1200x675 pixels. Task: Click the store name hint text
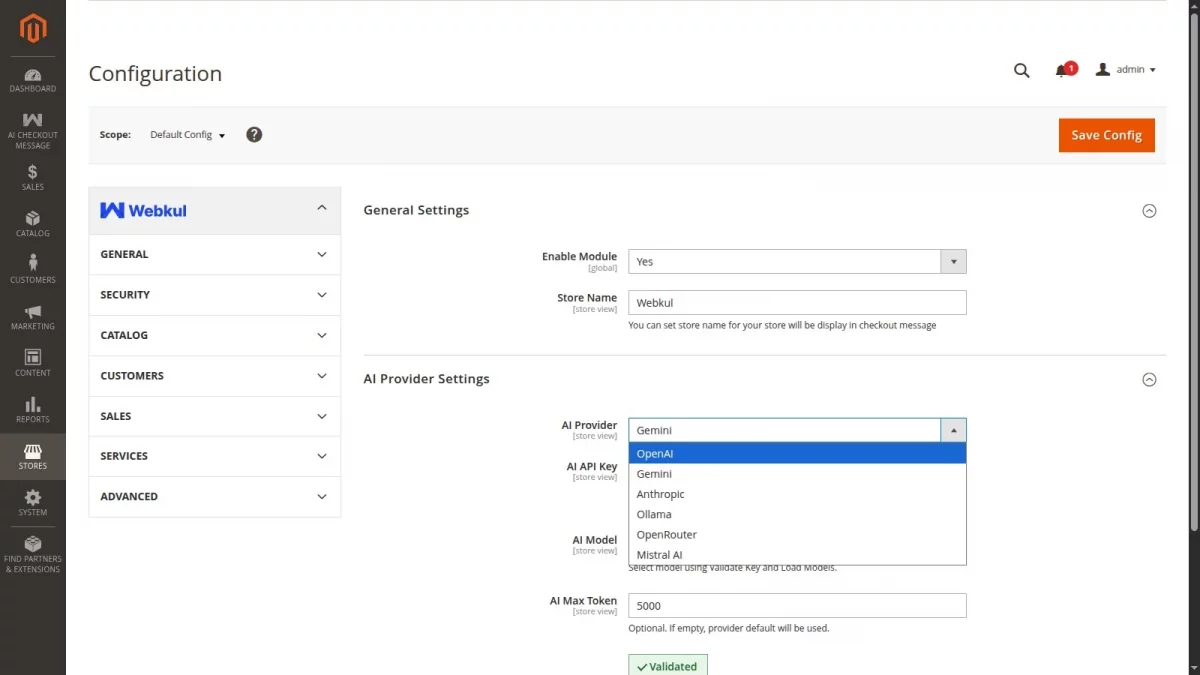pos(782,325)
